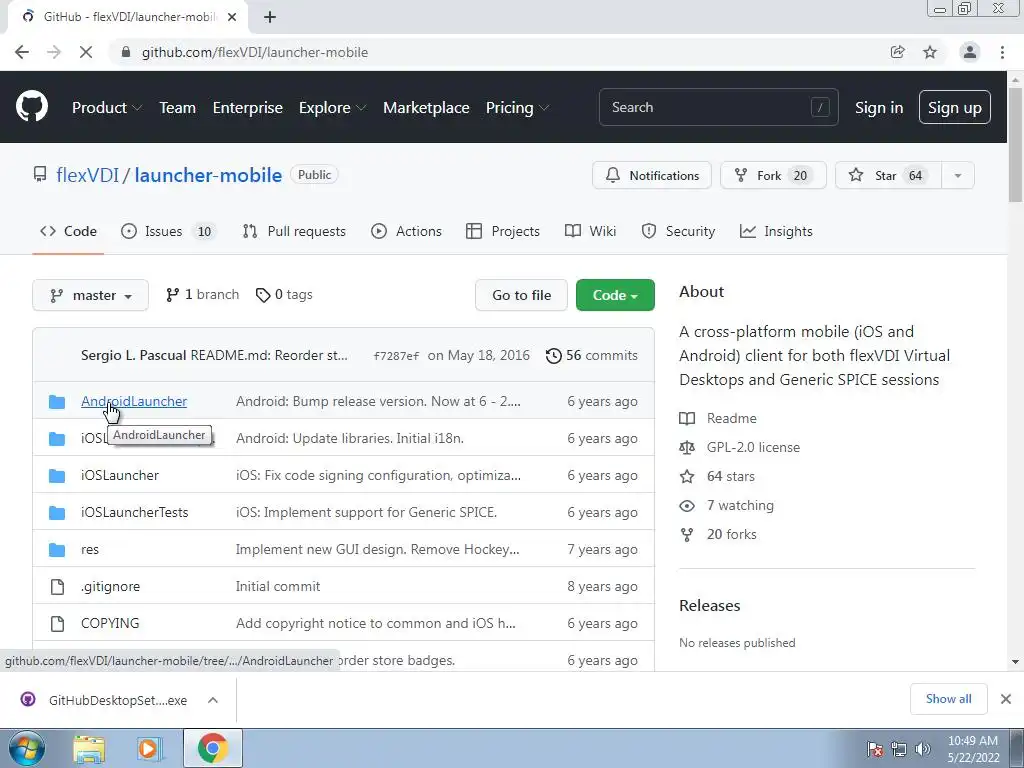Image resolution: width=1024 pixels, height=768 pixels.
Task: Click the network tray icon
Action: coord(899,749)
